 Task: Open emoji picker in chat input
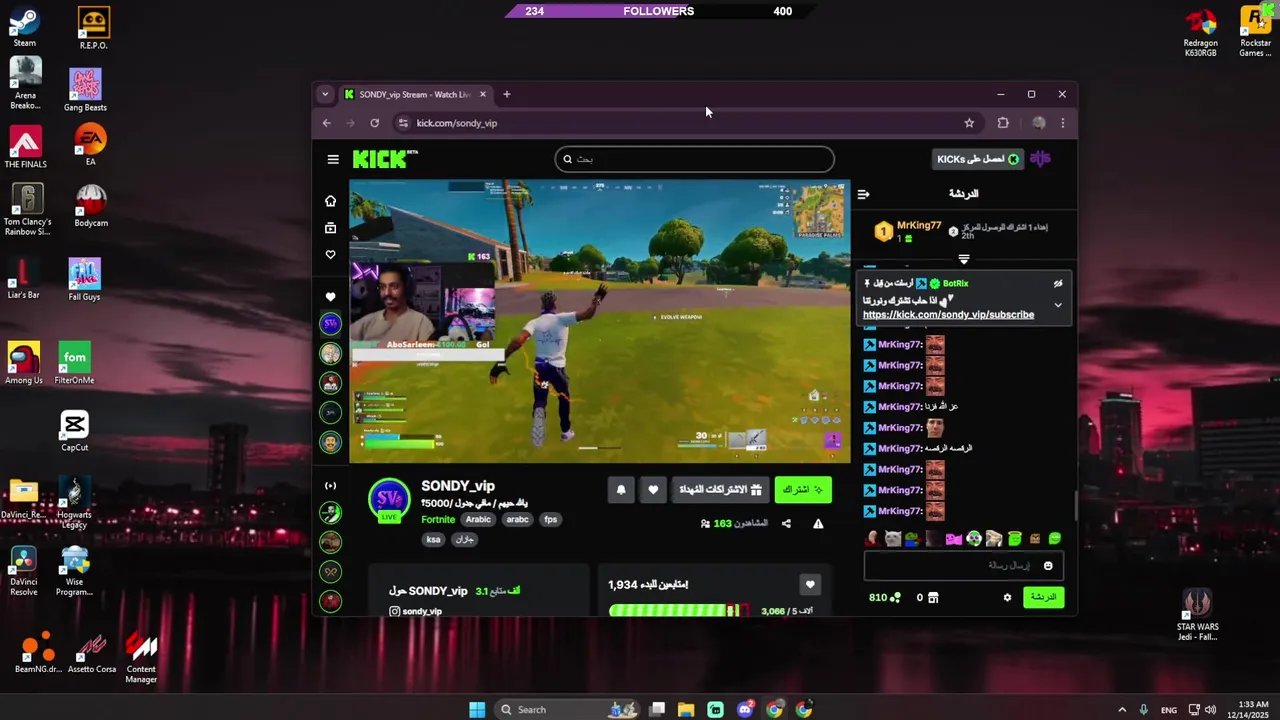[1048, 566]
